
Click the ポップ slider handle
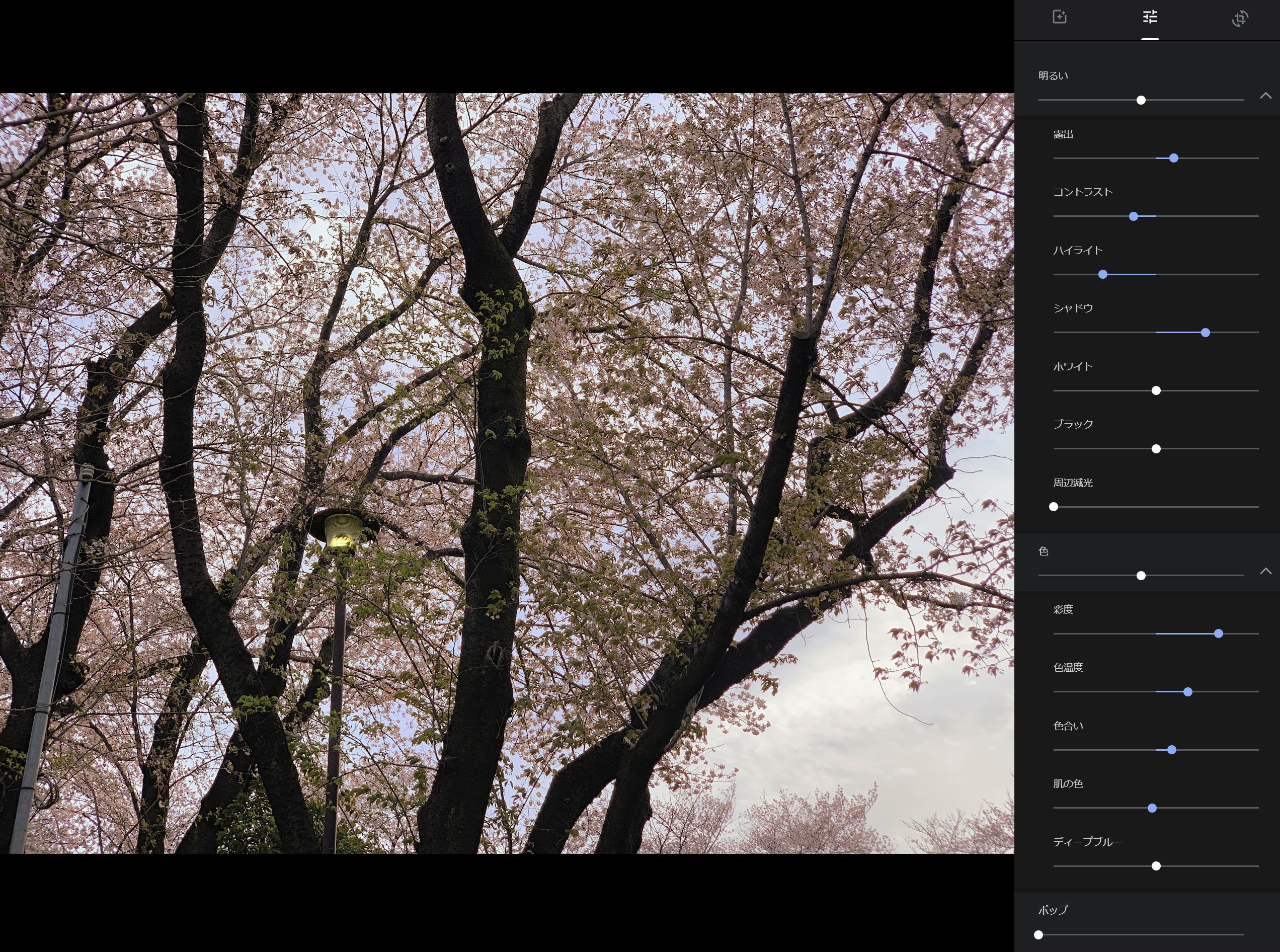[x=1038, y=935]
